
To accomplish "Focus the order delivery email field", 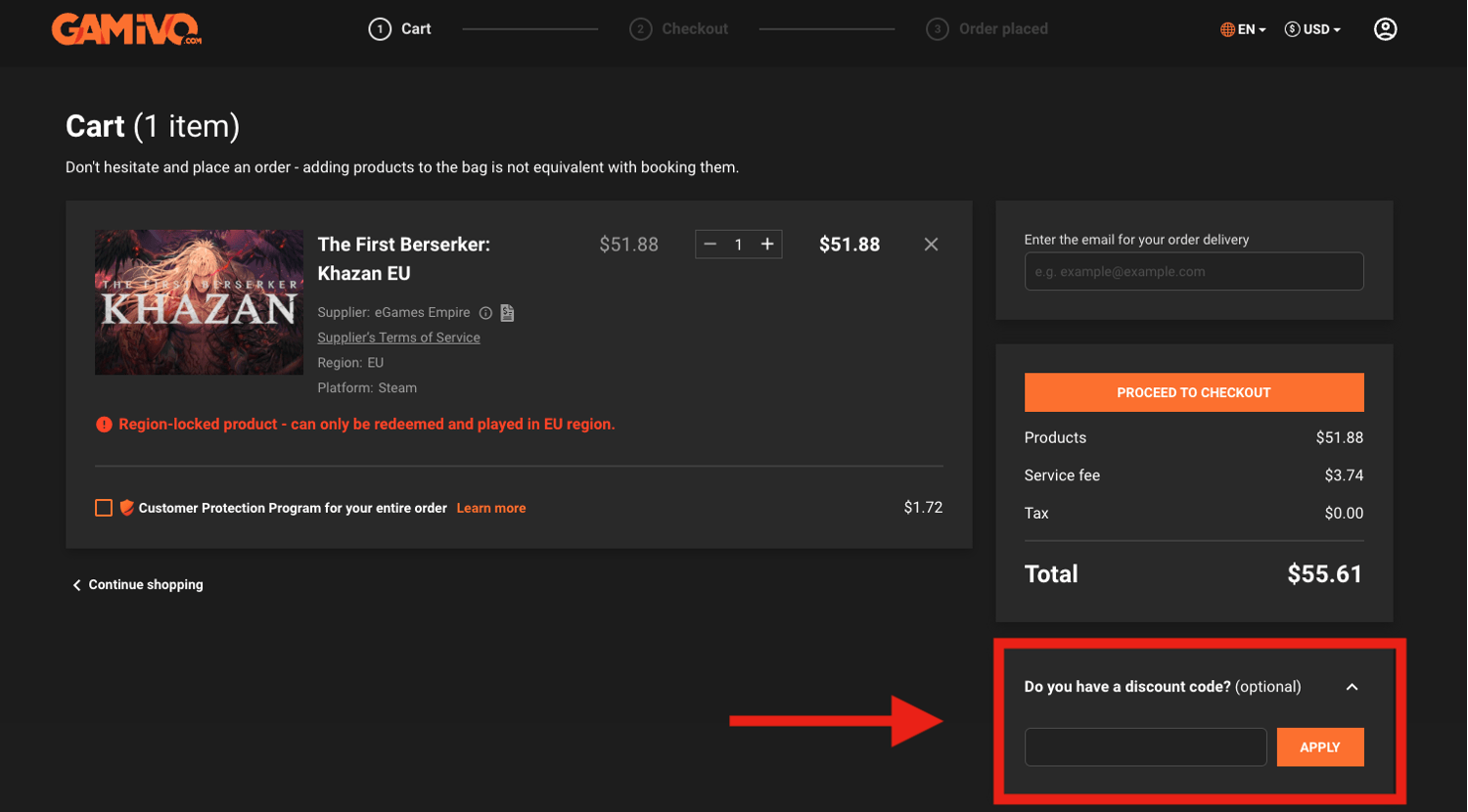I will (1194, 272).
